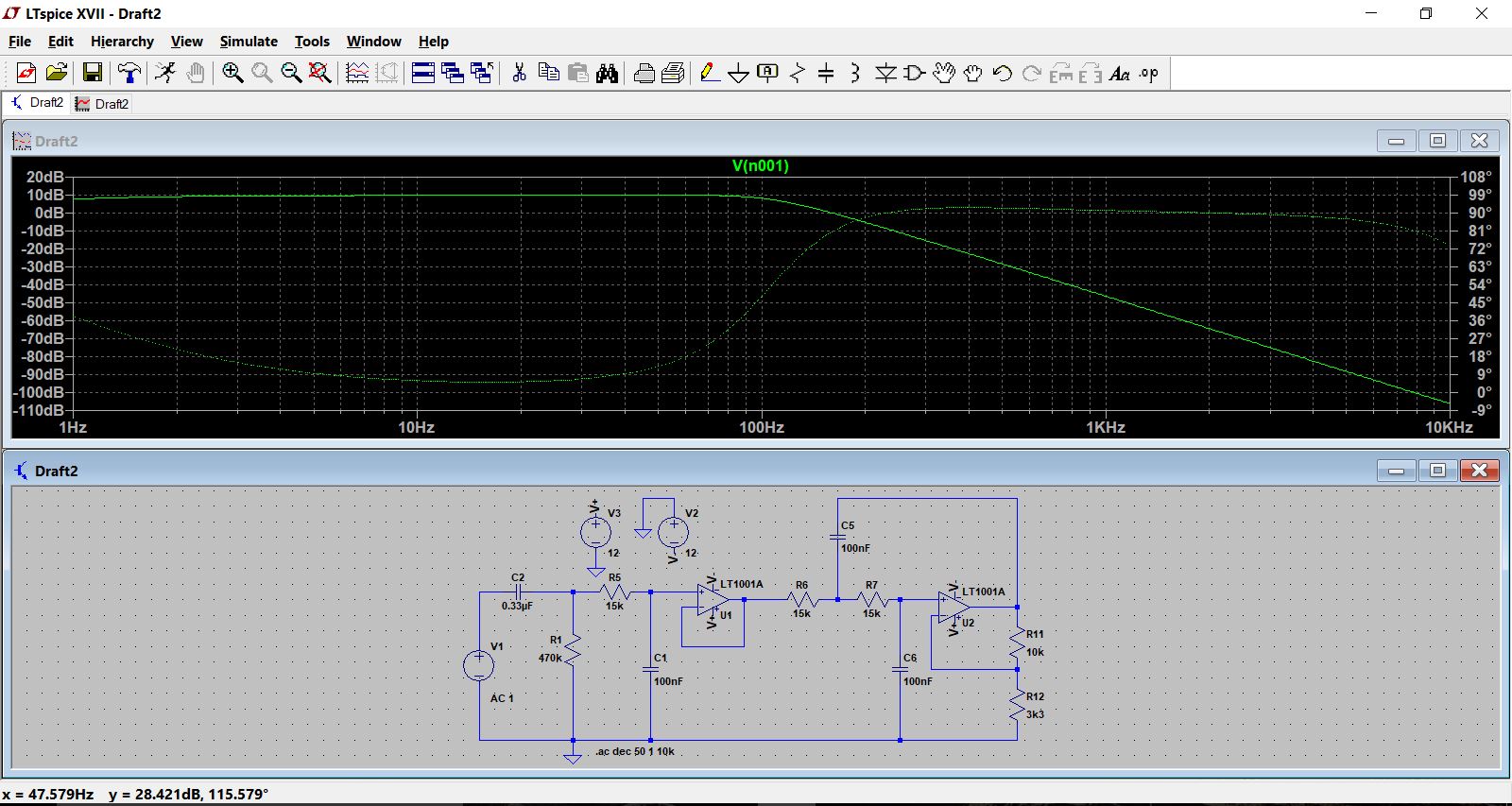Click the 100Hz frequency axis label
Screen dimensions: 1512x806
[762, 427]
